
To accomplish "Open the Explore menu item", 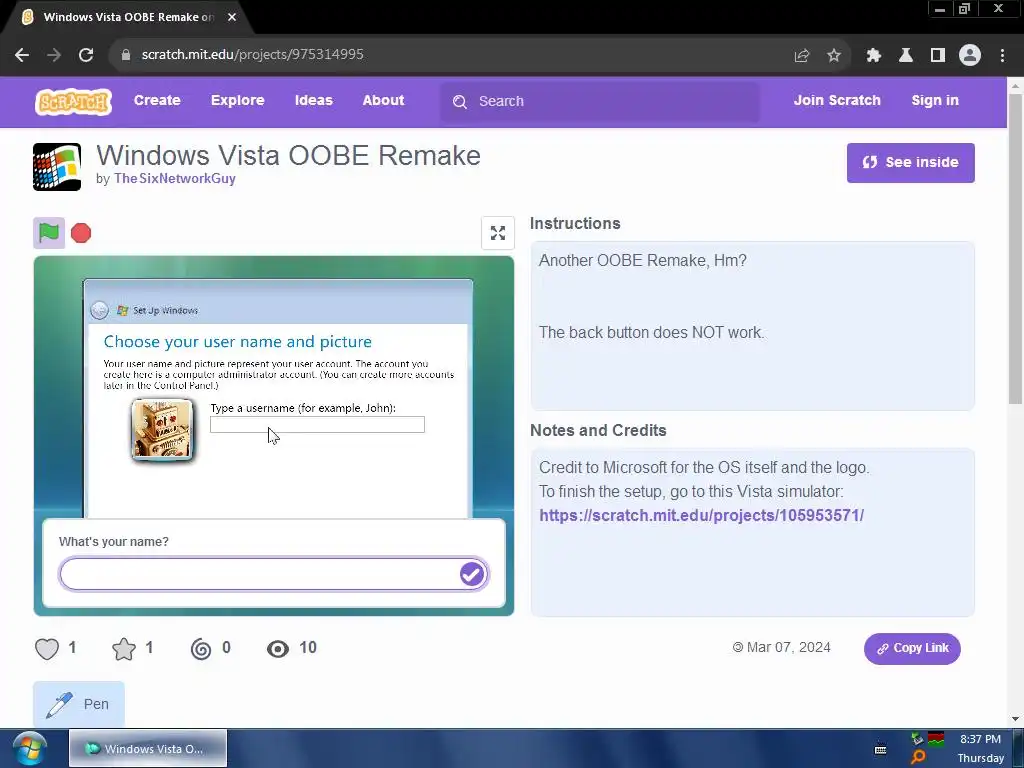I will click(238, 101).
